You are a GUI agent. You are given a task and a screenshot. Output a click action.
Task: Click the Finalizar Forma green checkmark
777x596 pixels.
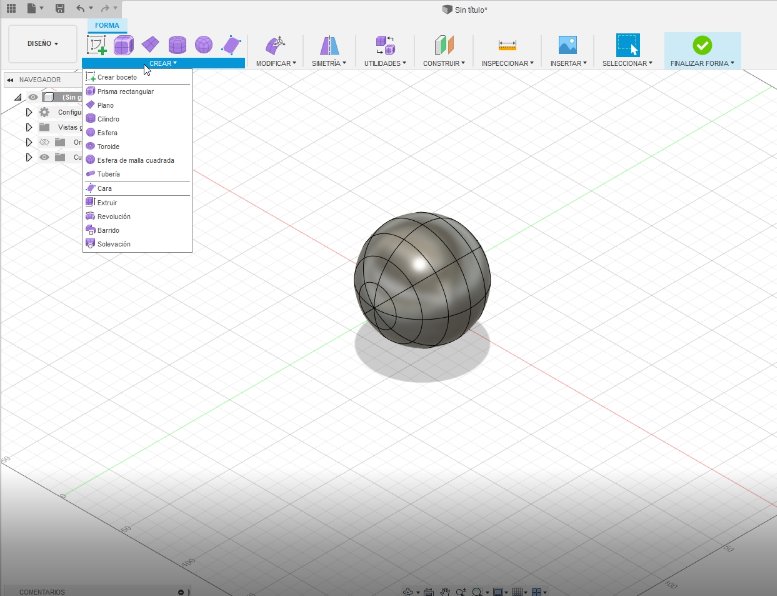point(702,45)
